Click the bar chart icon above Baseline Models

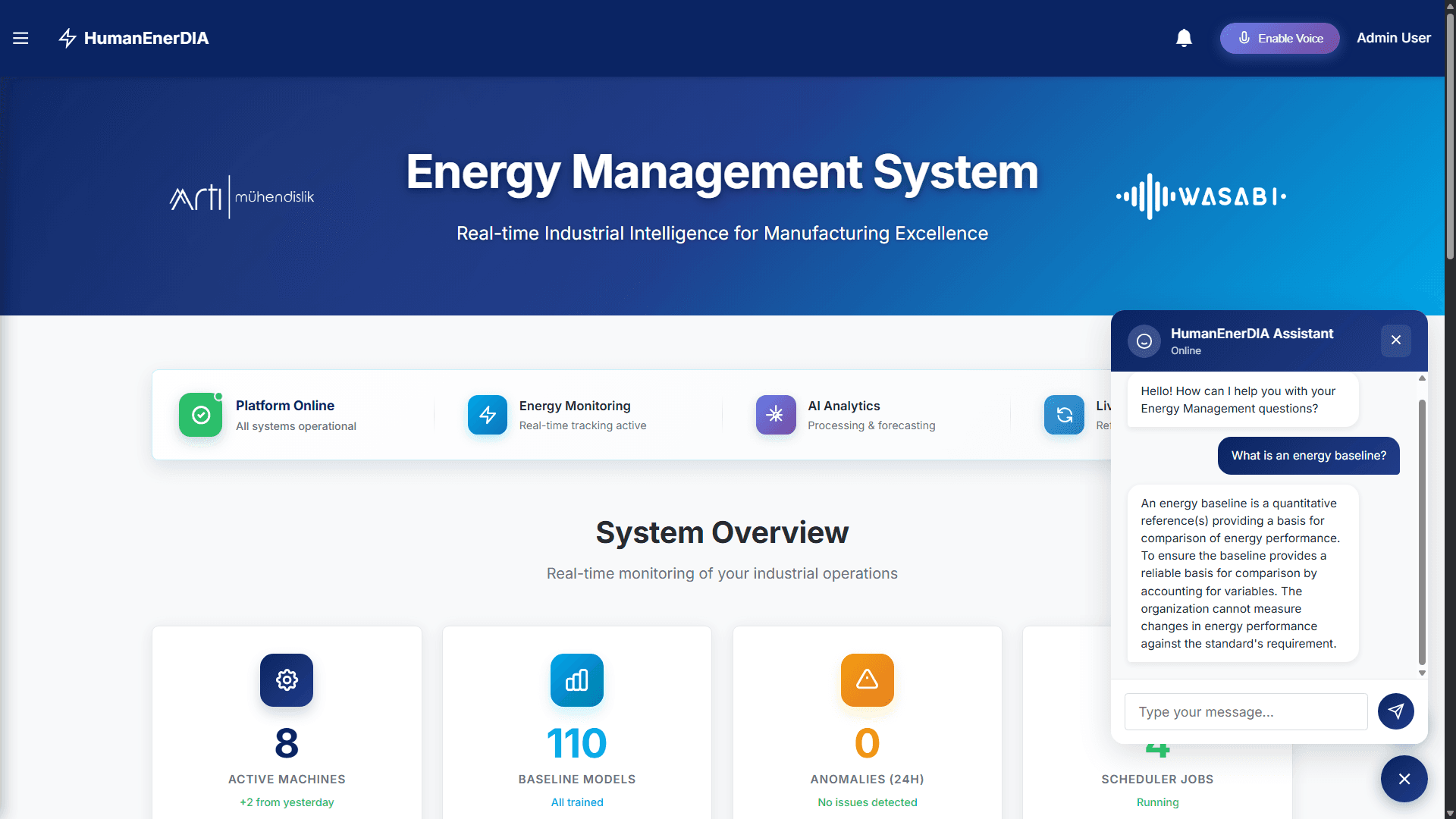tap(576, 680)
